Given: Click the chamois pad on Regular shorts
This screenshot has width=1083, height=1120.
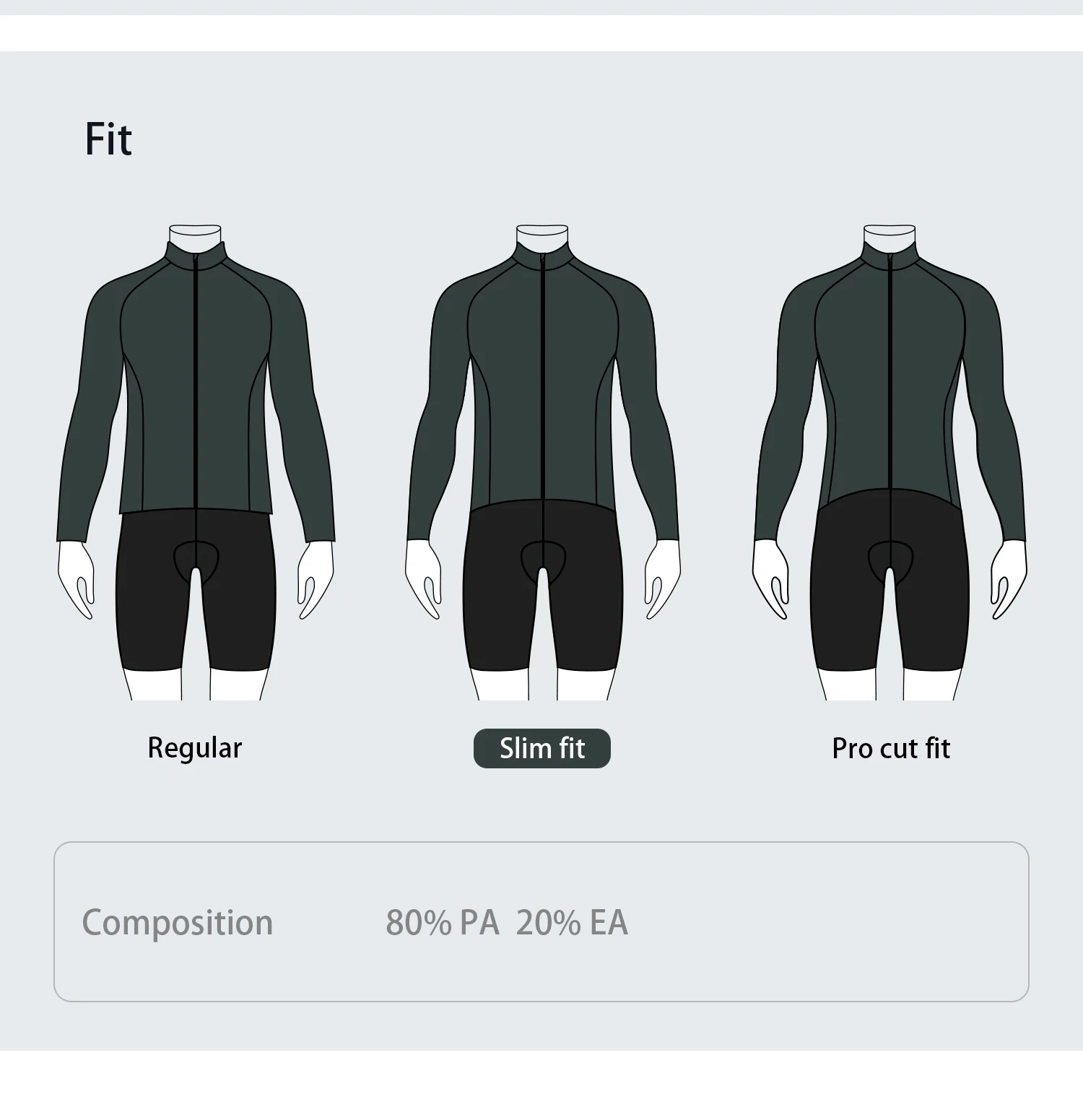Looking at the screenshot, I should (196, 557).
